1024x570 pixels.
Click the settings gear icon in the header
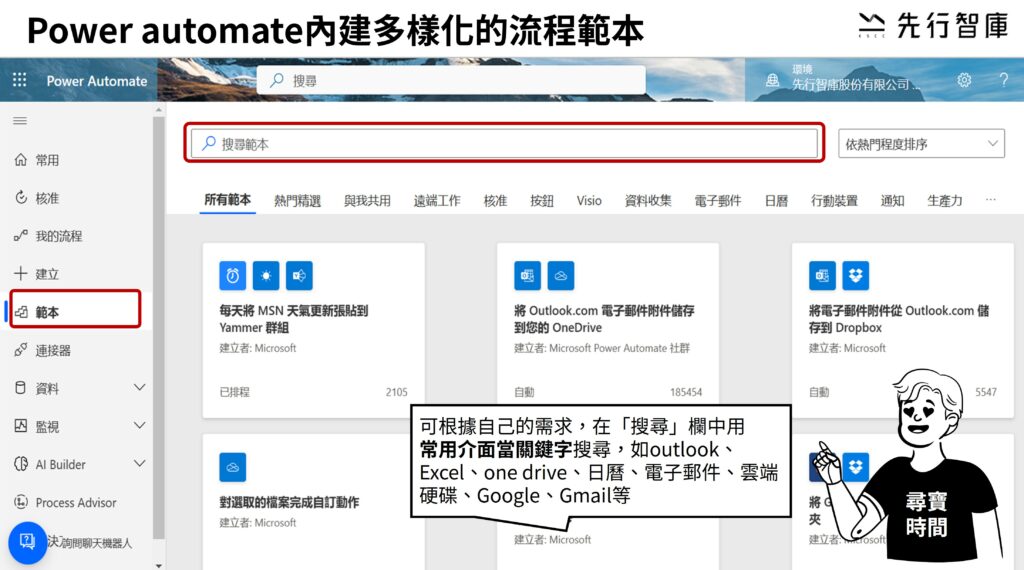click(964, 80)
